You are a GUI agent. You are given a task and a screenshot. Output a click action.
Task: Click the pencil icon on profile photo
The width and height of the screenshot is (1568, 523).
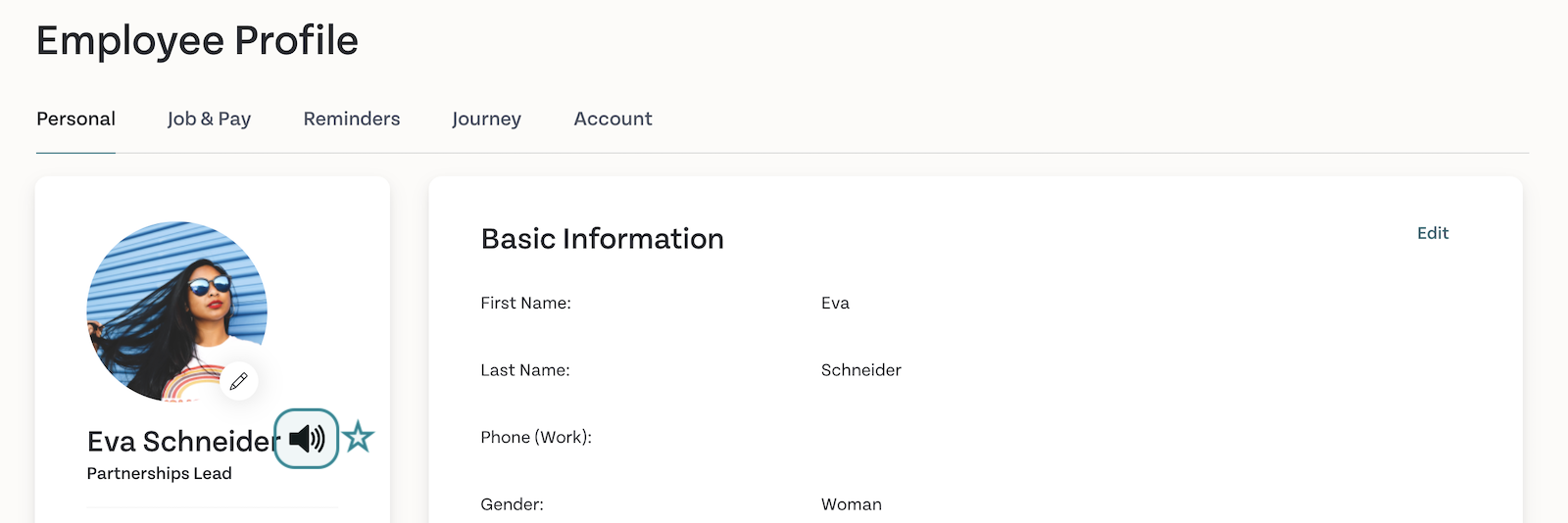tap(238, 381)
